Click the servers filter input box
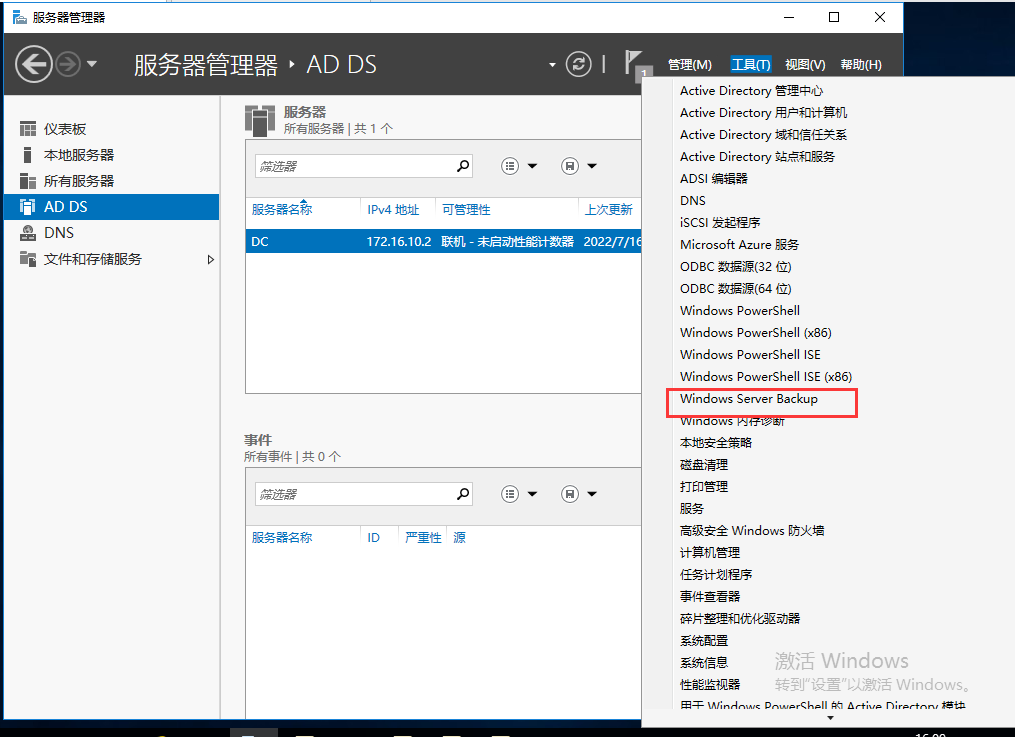This screenshot has width=1015, height=737. tap(355, 166)
